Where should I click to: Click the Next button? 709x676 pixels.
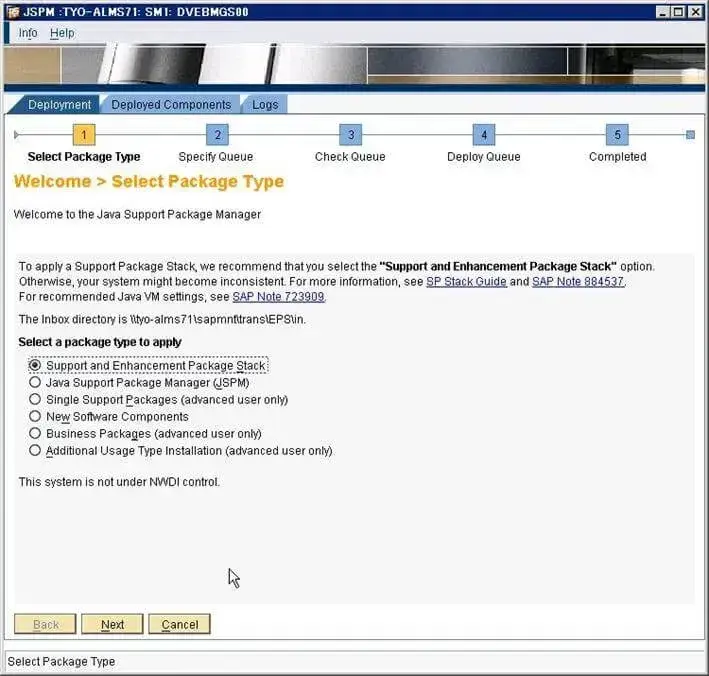pos(112,624)
